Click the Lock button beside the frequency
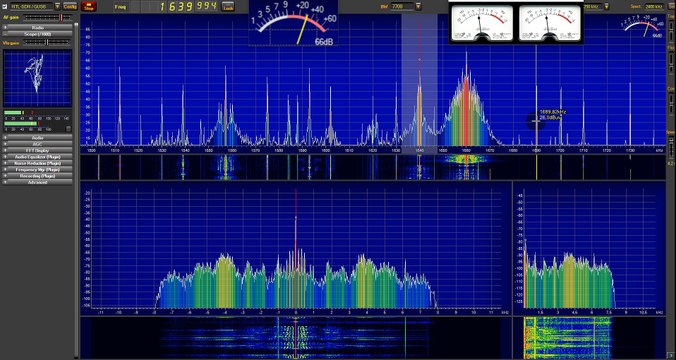This screenshot has height=360, width=676. point(228,6)
